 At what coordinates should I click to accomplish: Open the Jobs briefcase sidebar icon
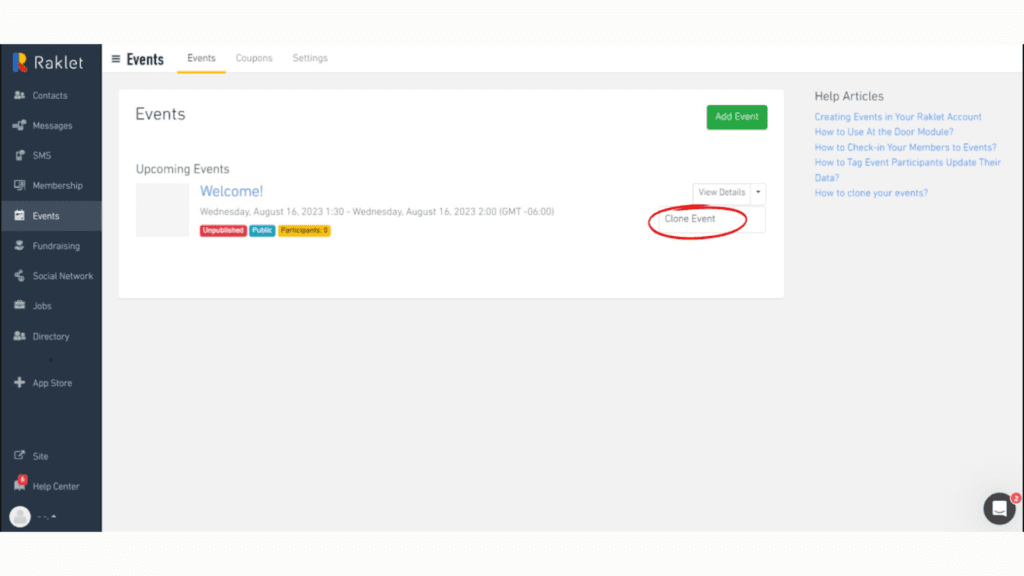[20, 306]
